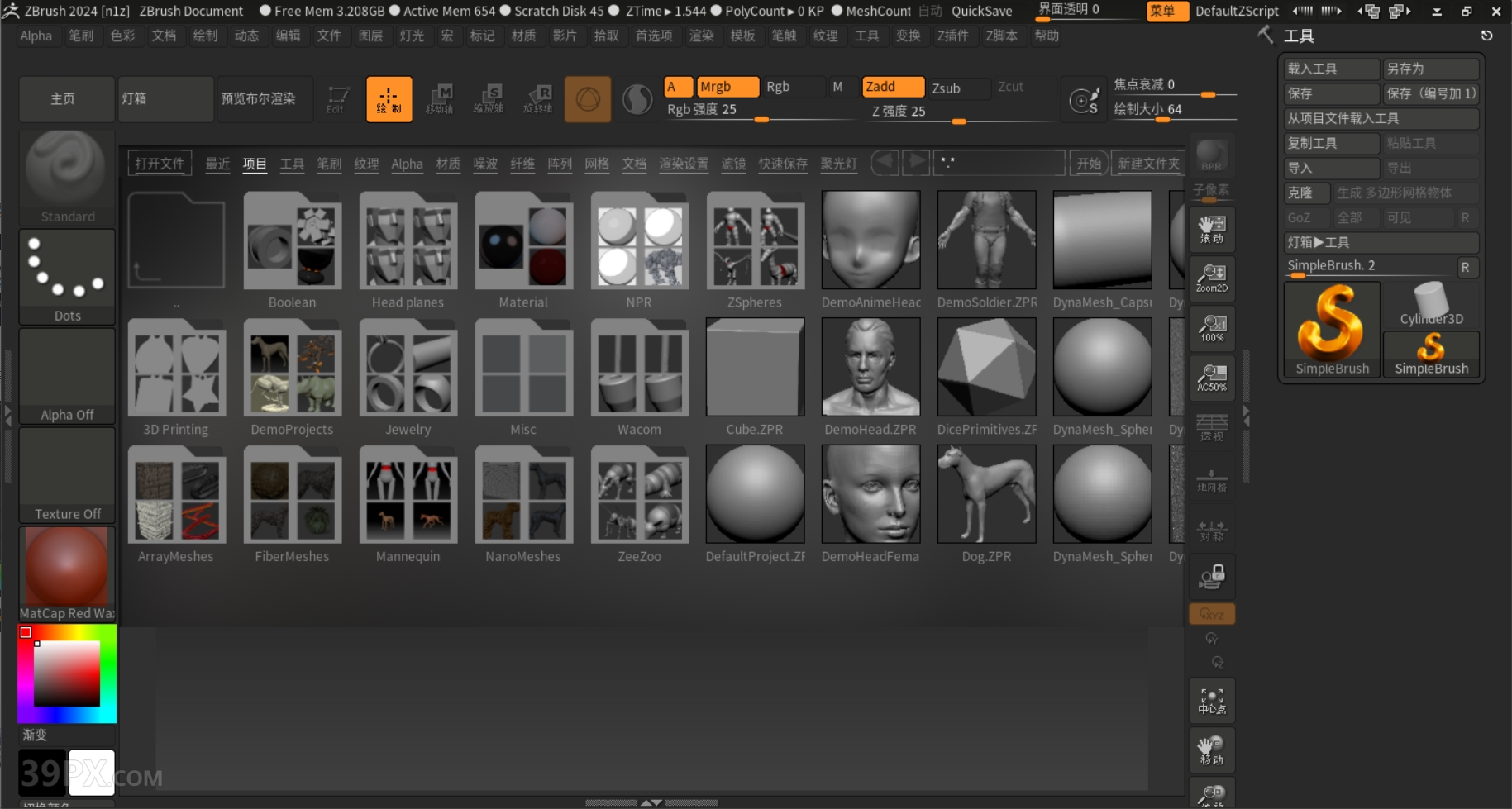1512x809 pixels.
Task: Click the 滚动 Scroll hand icon
Action: pyautogui.click(x=1212, y=229)
